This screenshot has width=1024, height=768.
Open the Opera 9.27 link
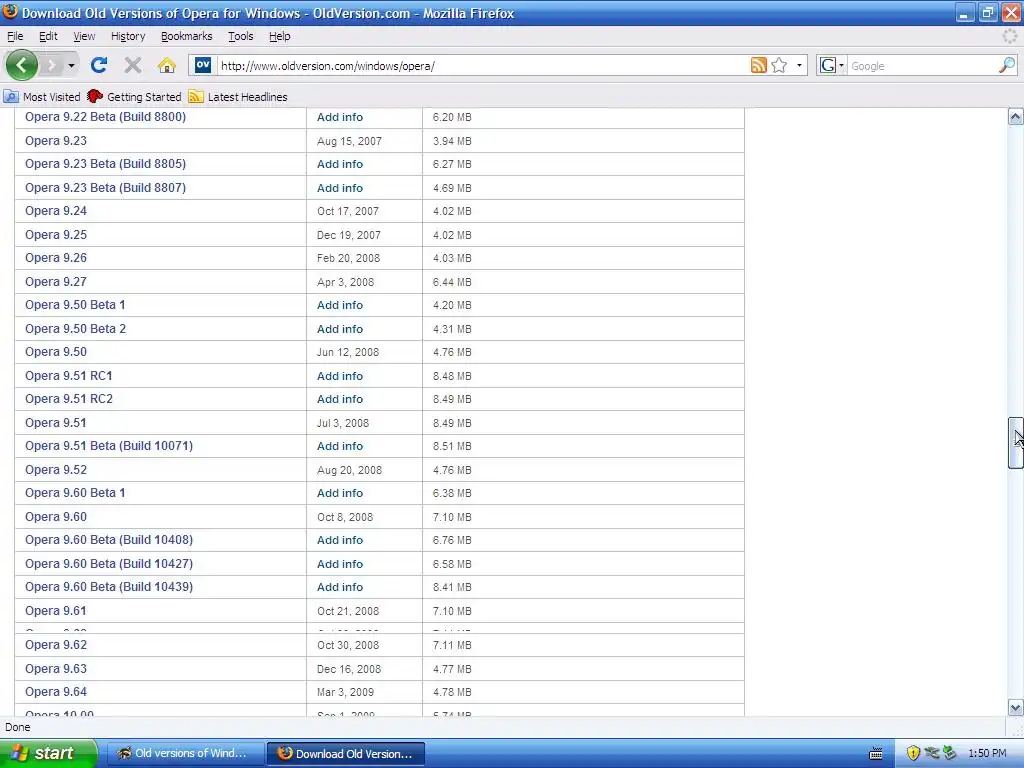tap(56, 282)
